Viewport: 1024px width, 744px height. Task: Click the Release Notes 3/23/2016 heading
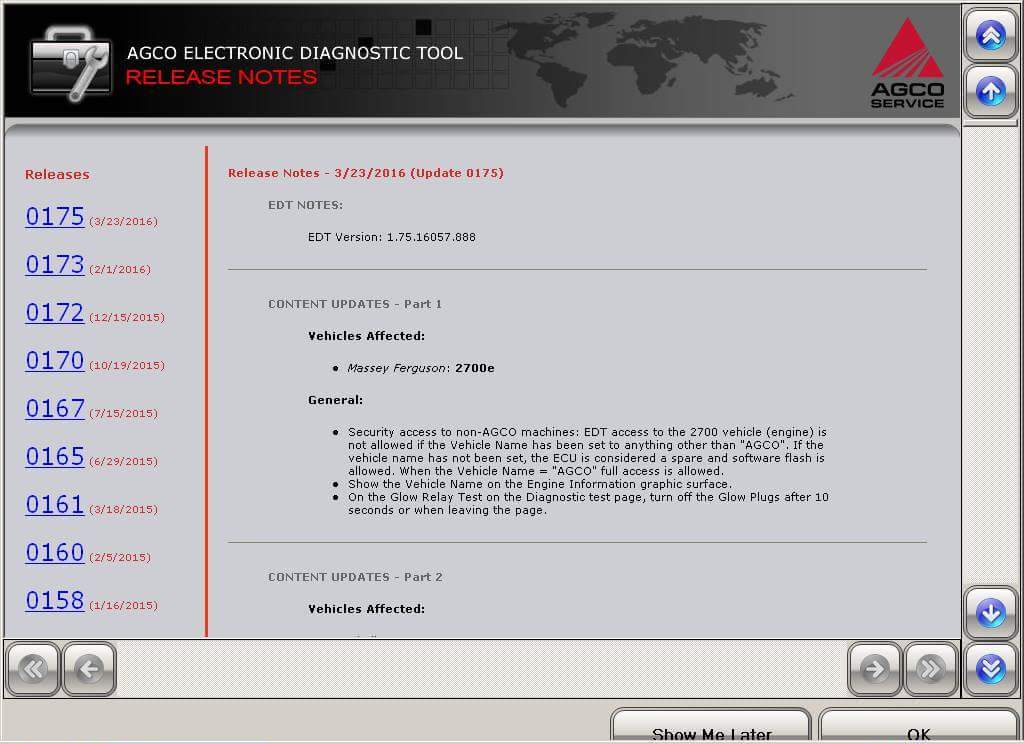pyautogui.click(x=366, y=173)
